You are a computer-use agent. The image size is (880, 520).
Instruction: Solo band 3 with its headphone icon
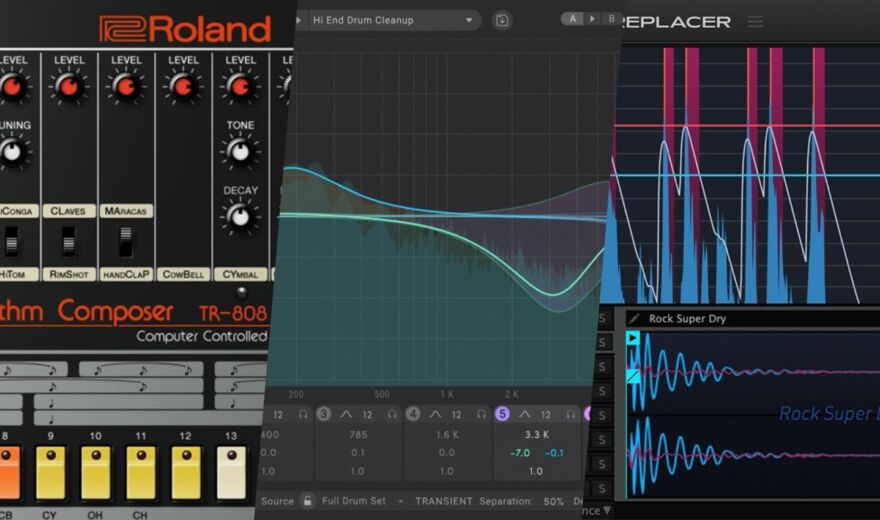point(392,414)
